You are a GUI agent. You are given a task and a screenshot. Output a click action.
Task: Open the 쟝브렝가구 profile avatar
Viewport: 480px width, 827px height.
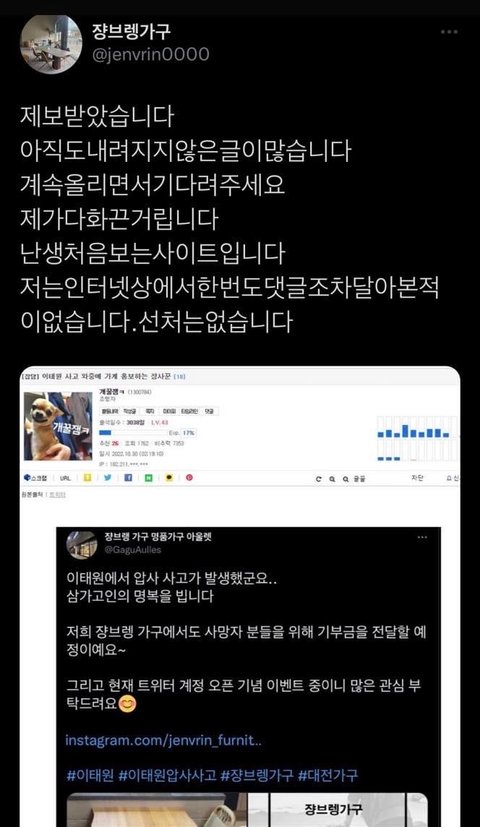coord(51,44)
